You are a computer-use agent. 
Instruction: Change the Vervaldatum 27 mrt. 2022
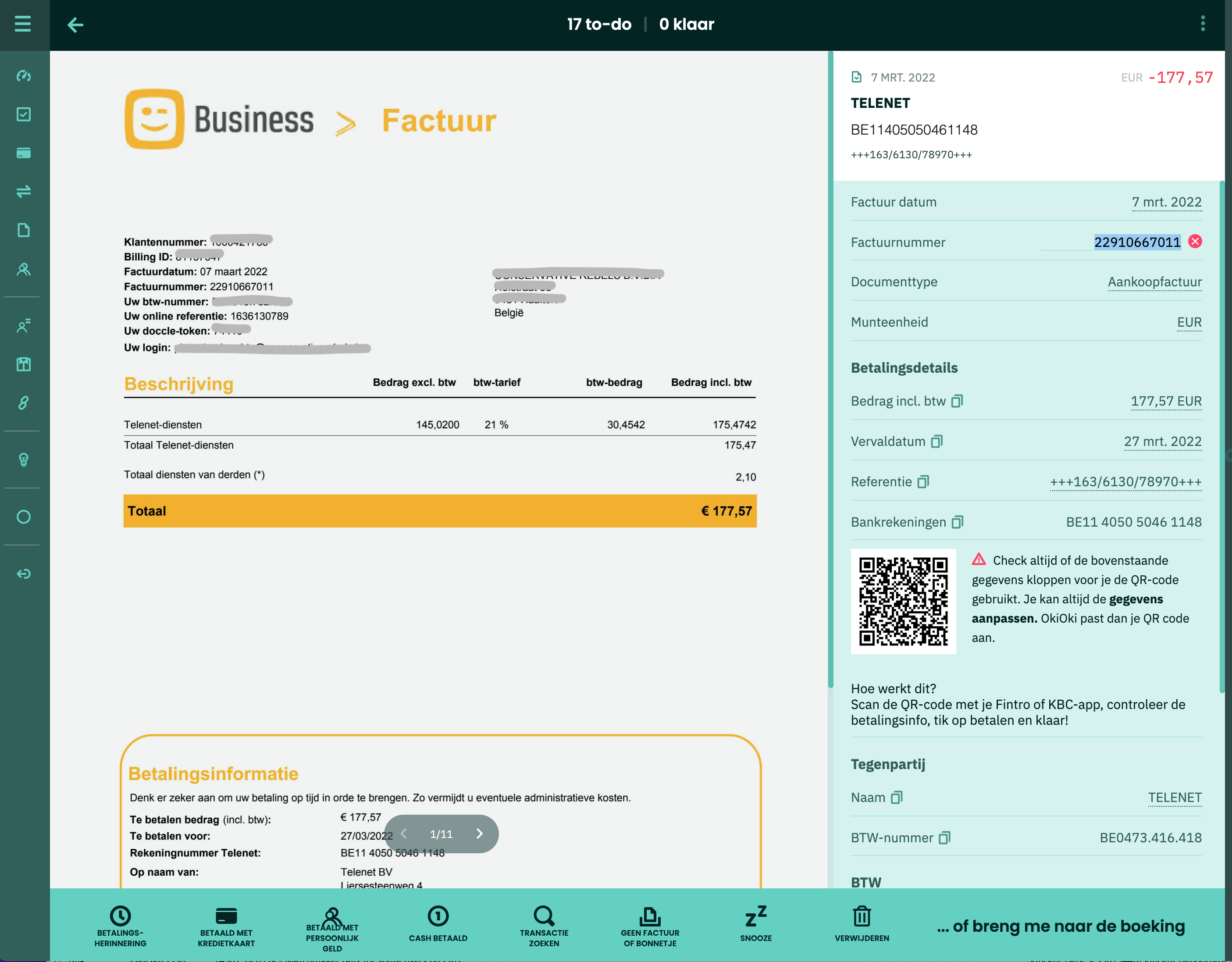[x=1163, y=441]
